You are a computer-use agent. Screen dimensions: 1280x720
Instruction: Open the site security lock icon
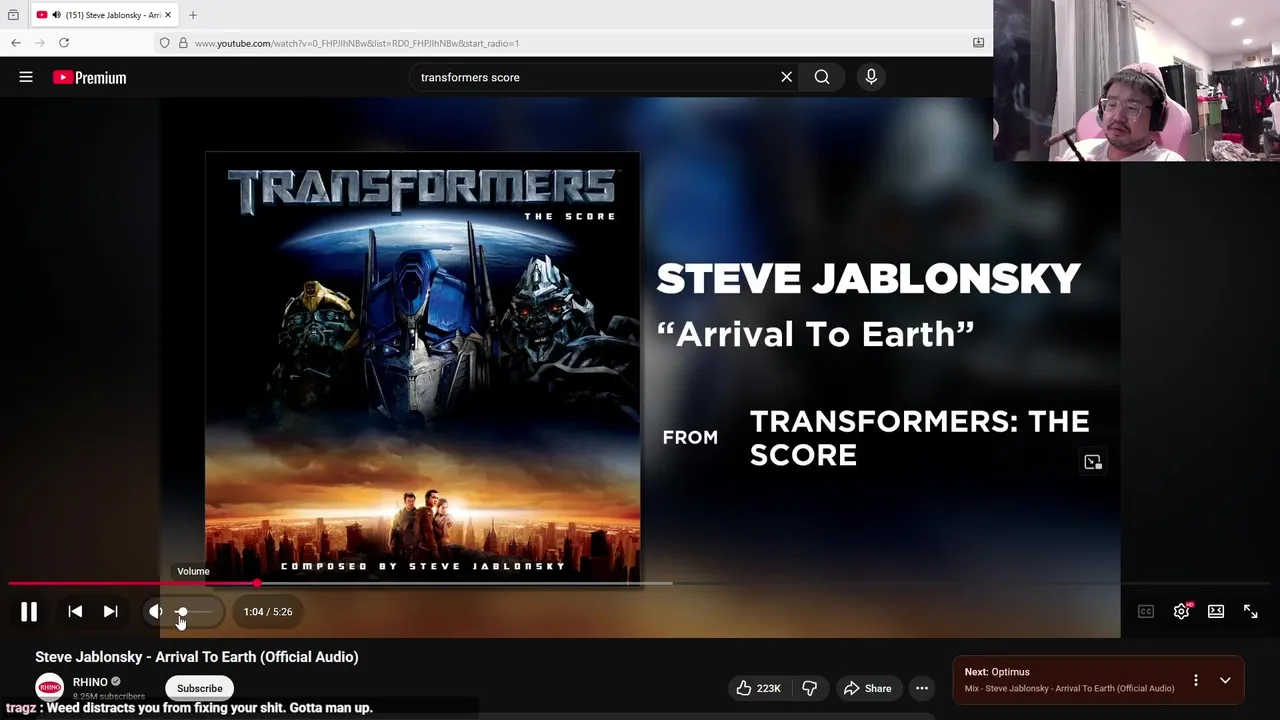tap(183, 43)
